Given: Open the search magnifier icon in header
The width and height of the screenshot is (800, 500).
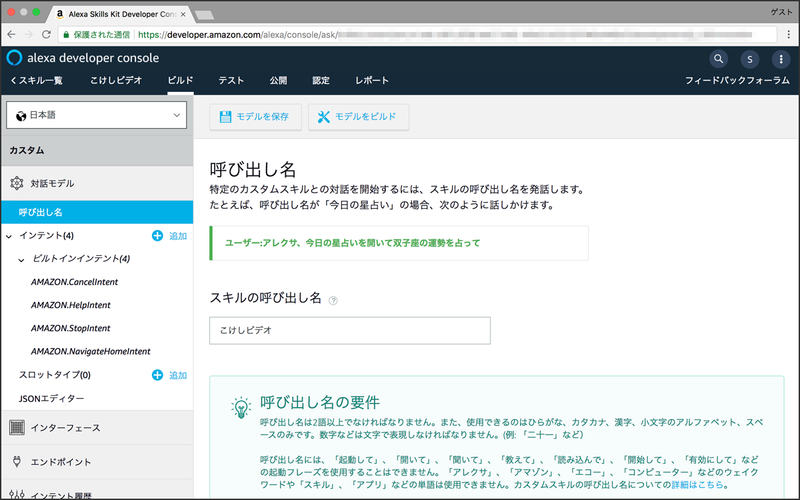Looking at the screenshot, I should point(718,59).
